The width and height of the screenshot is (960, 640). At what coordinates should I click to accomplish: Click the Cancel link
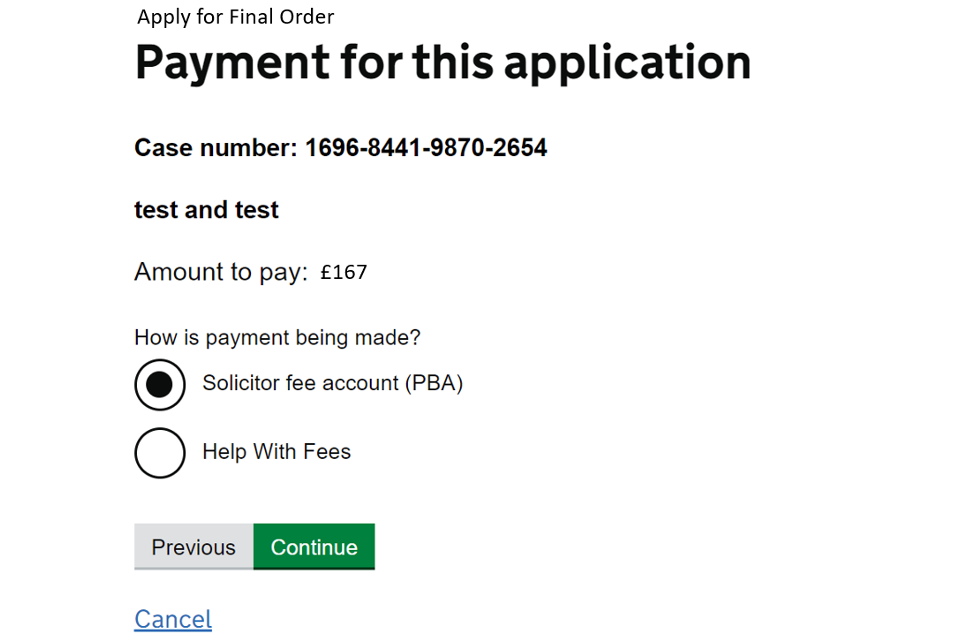point(173,619)
